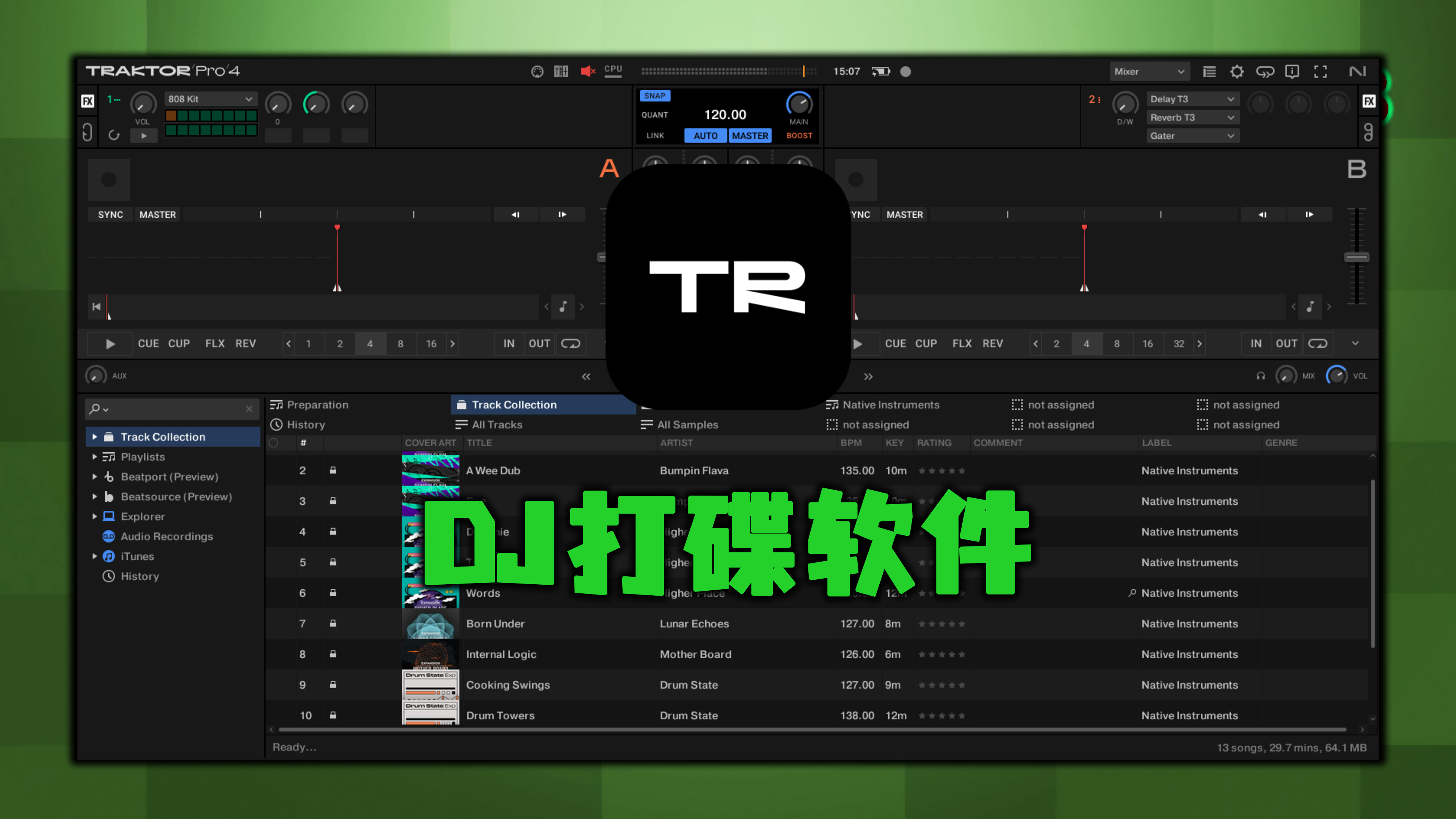Adjust the AUX knob
Screen dimensions: 1456x819
coord(96,376)
